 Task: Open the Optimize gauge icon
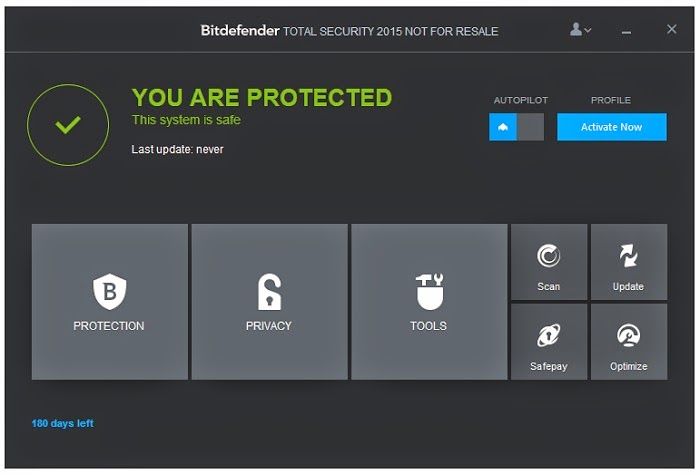click(628, 336)
